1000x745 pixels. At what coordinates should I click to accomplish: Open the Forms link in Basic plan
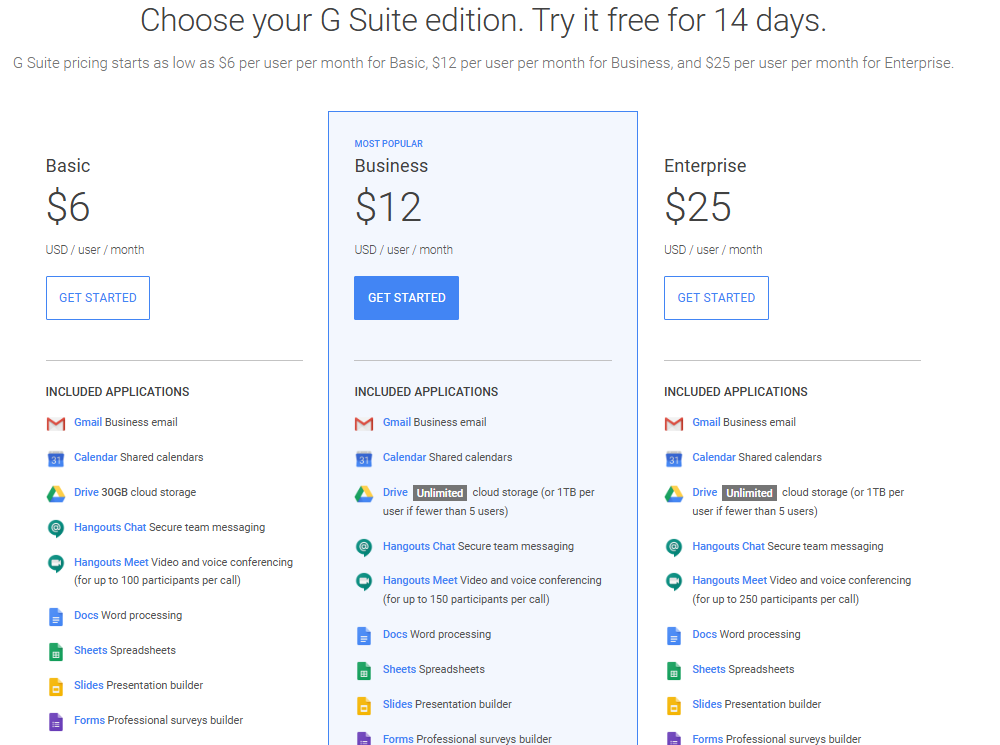[x=89, y=720]
